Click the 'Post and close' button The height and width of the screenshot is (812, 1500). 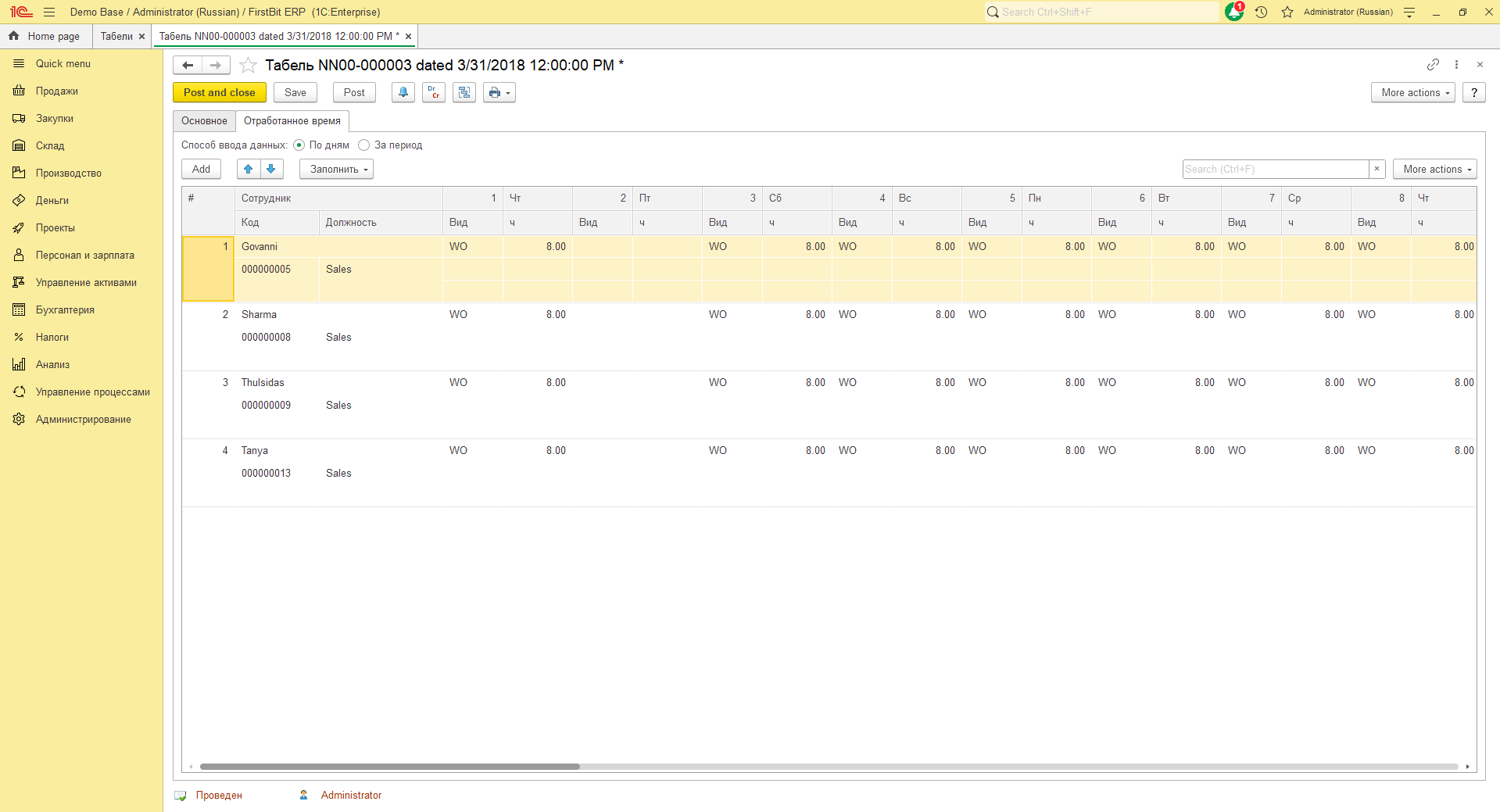coord(219,92)
